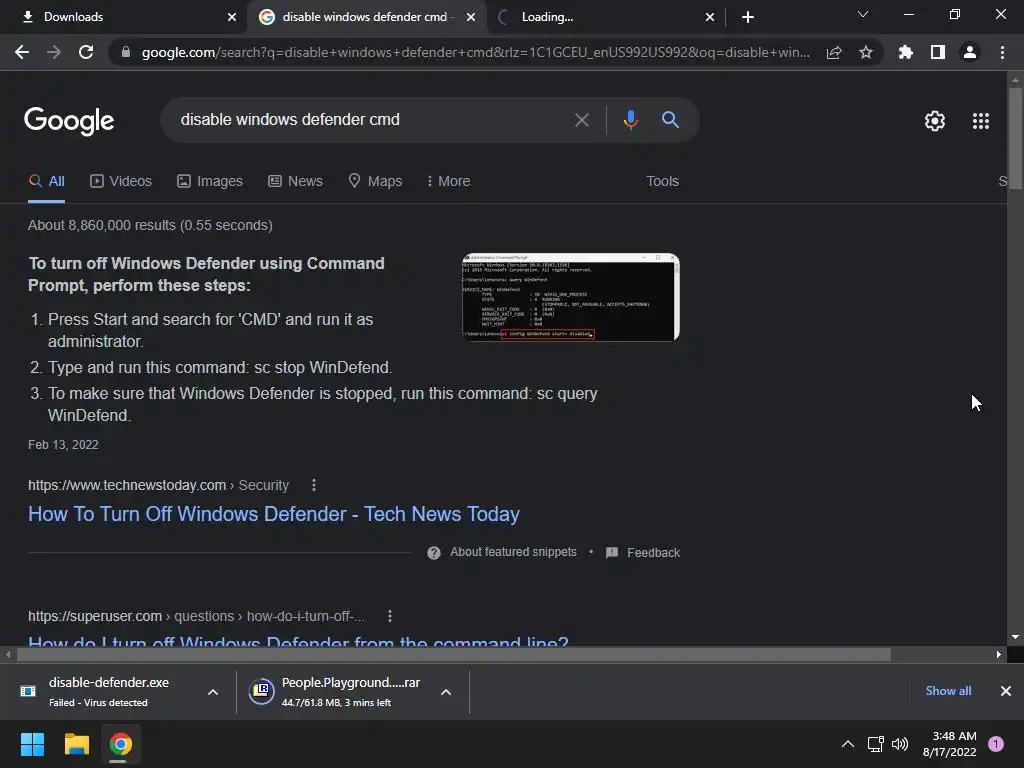Click scroll-down arrow of vertical scrollbar
The height and width of the screenshot is (768, 1024).
coord(1015,637)
